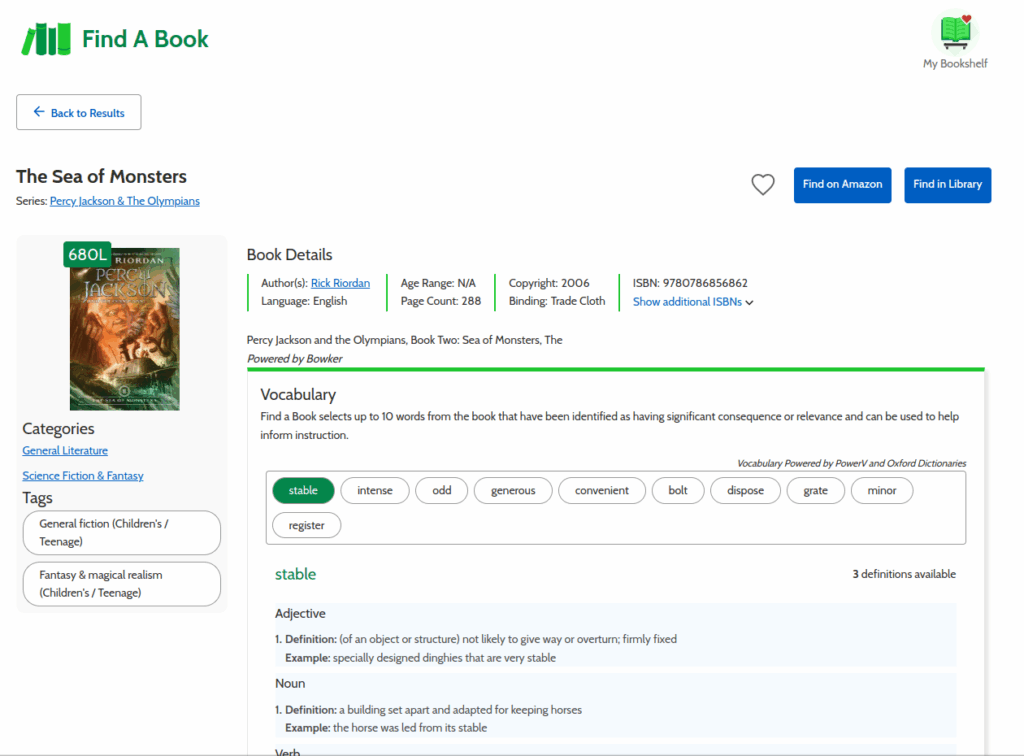Open Percy Jackson & The Olympians series link
The width and height of the screenshot is (1024, 756).
click(124, 201)
